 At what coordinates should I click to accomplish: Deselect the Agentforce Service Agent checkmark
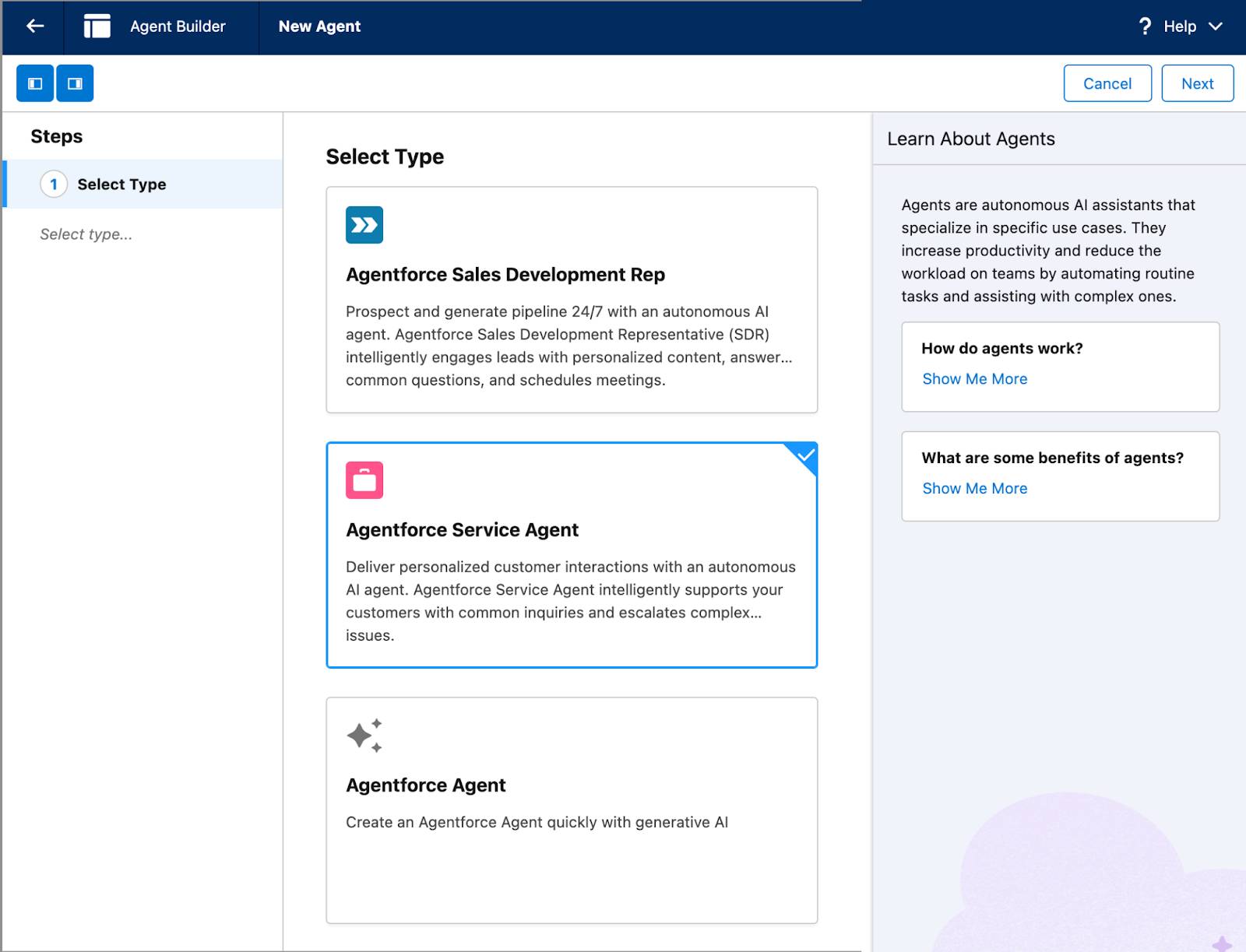(x=804, y=456)
